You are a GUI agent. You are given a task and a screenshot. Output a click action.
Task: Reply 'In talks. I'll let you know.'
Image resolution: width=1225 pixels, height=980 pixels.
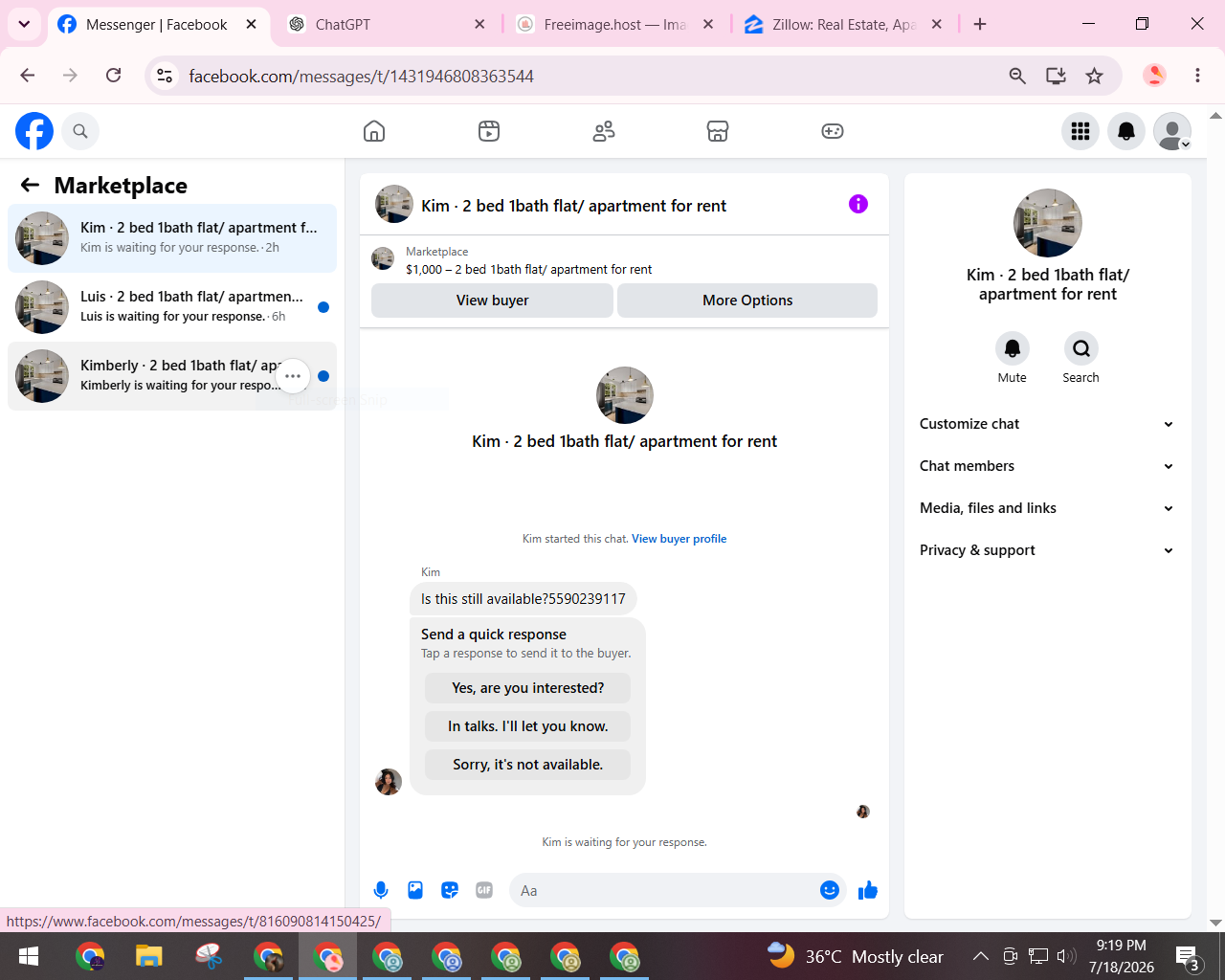pos(528,726)
